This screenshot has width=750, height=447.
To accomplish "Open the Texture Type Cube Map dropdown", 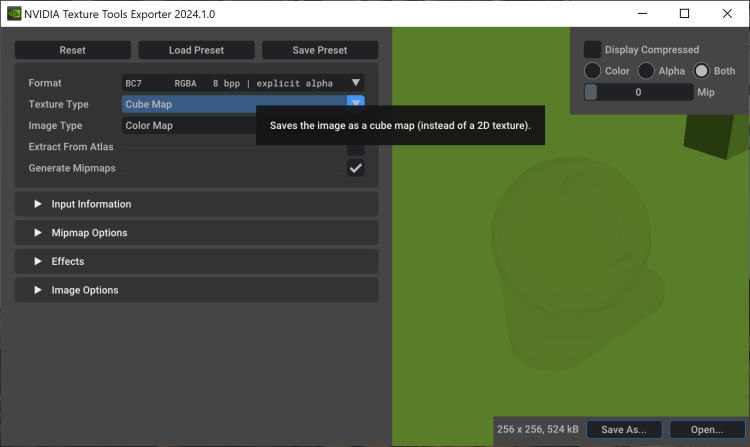I will click(243, 104).
